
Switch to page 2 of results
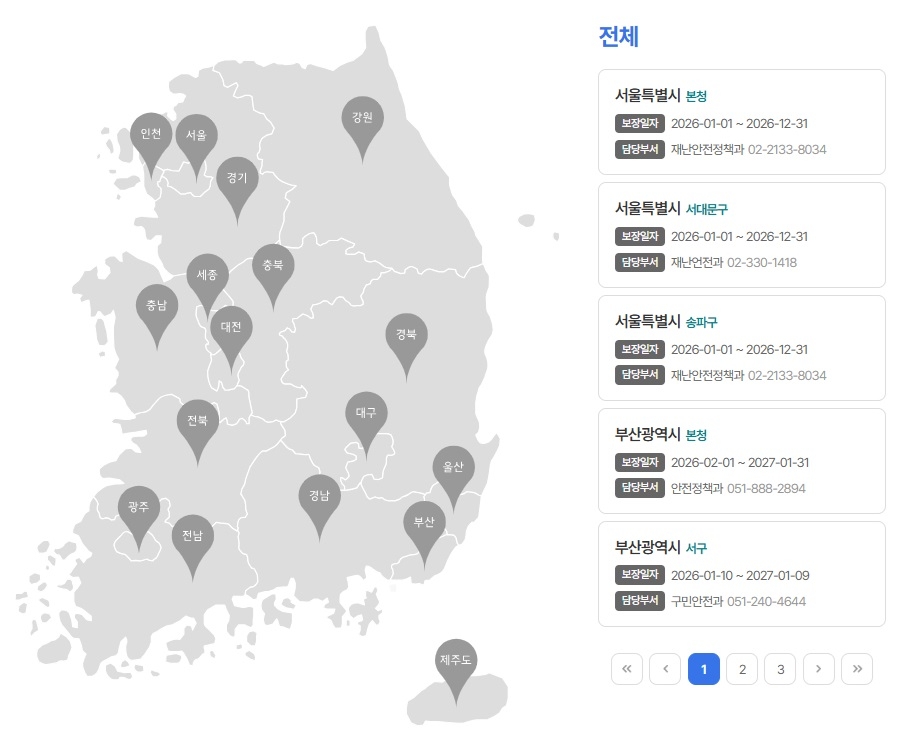[x=742, y=669]
